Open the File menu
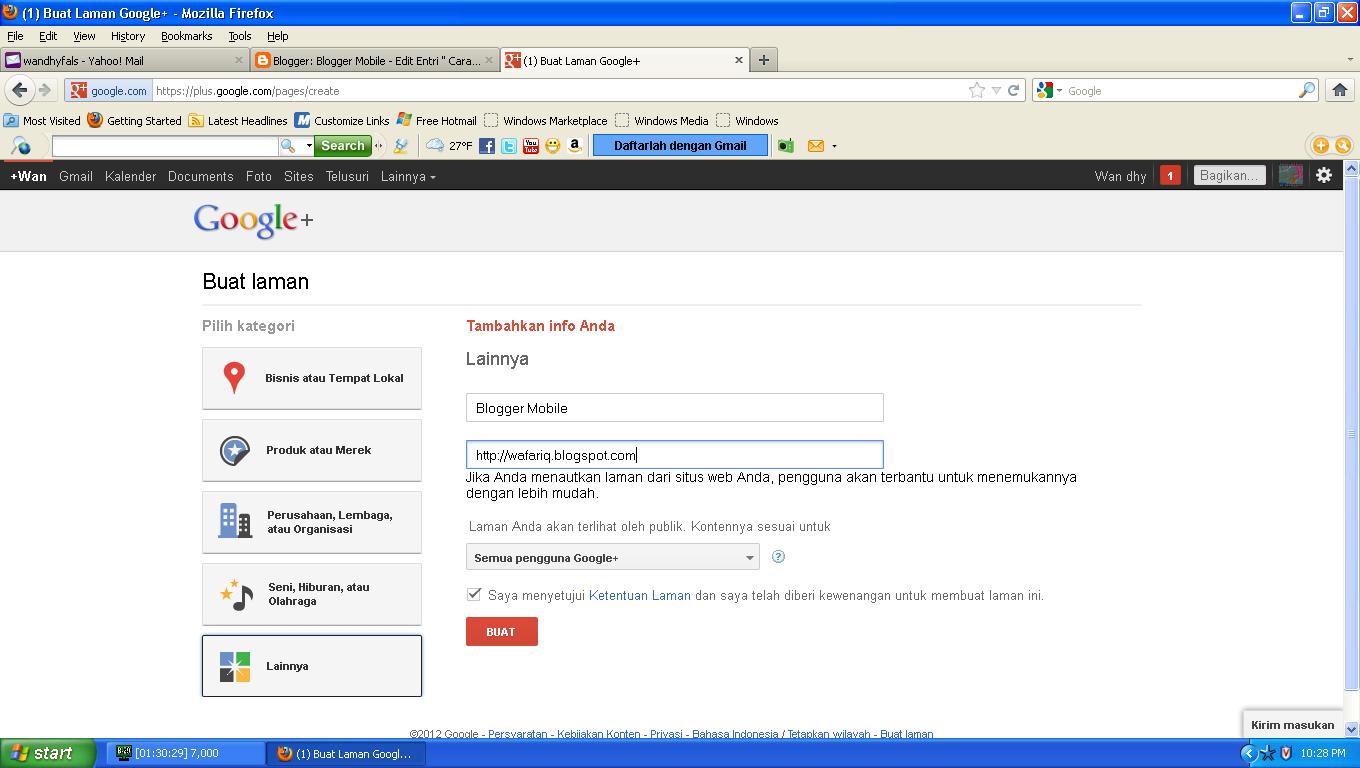The image size is (1360, 768). (15, 36)
